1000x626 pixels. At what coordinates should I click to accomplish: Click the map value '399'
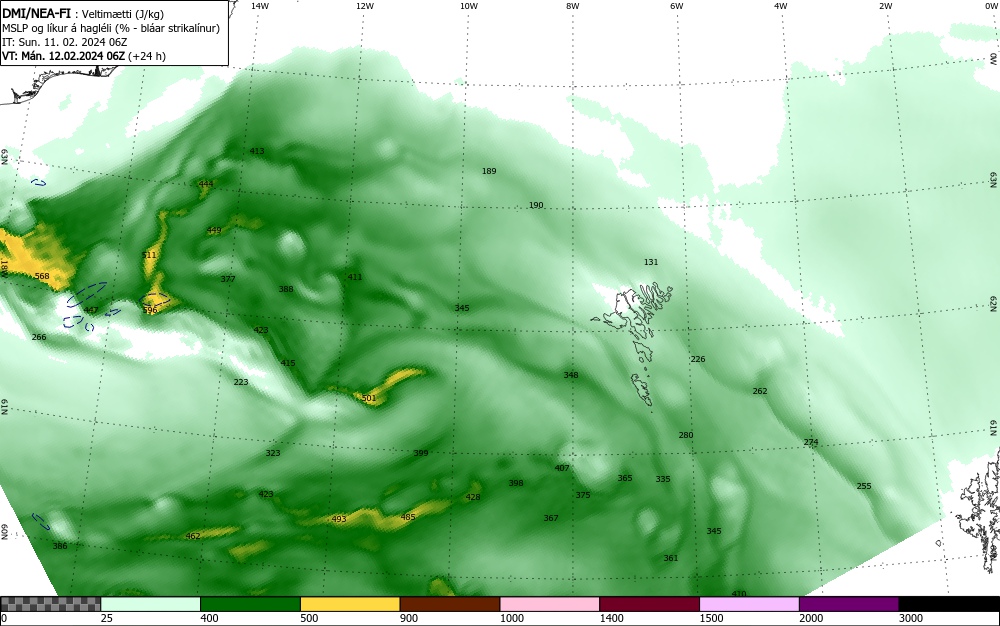tap(421, 453)
